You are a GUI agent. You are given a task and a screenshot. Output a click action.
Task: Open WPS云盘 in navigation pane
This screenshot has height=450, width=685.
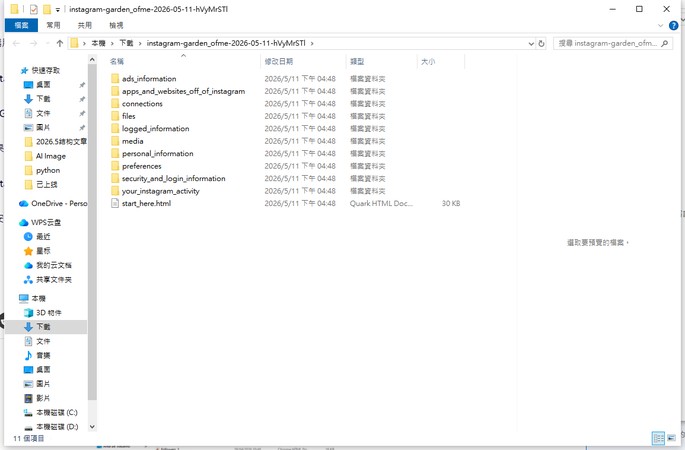(x=40, y=222)
